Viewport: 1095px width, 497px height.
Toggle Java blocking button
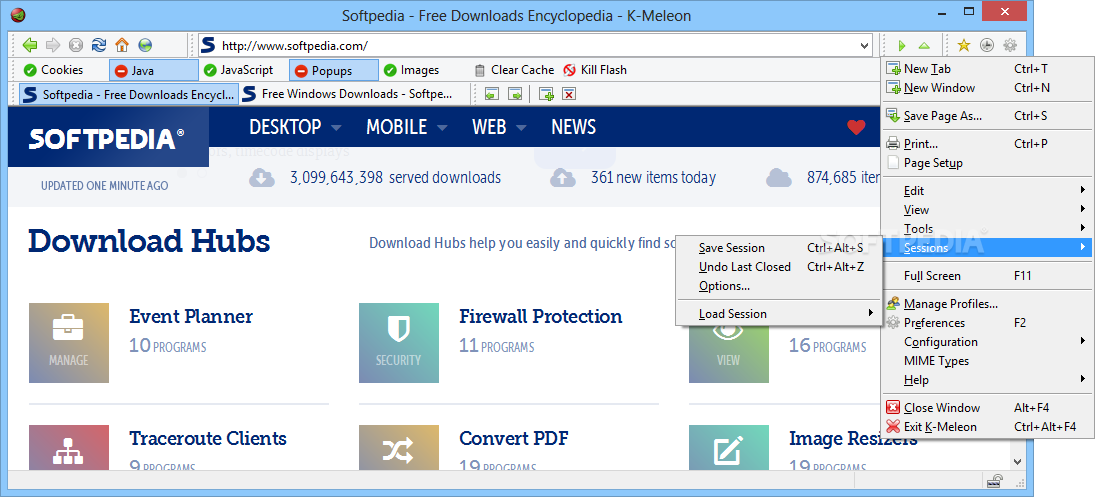(x=154, y=70)
